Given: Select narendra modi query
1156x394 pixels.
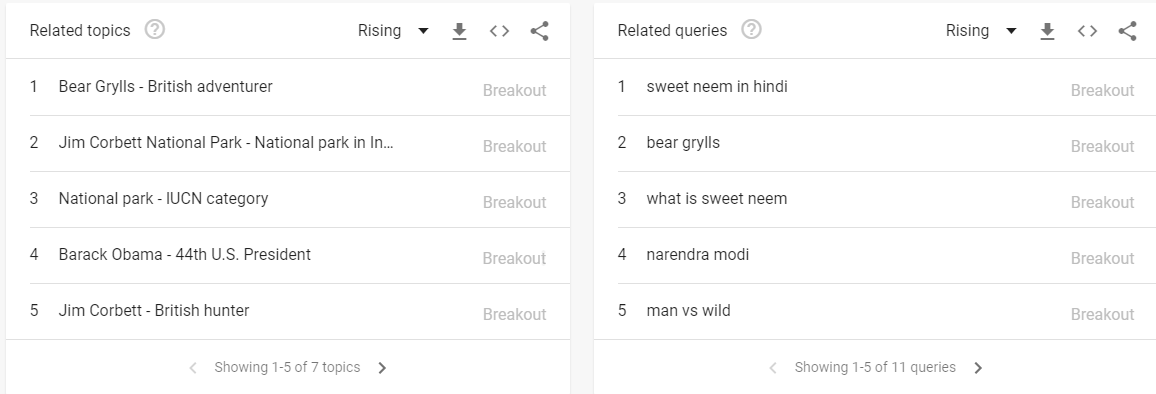Looking at the screenshot, I should click(887, 255).
